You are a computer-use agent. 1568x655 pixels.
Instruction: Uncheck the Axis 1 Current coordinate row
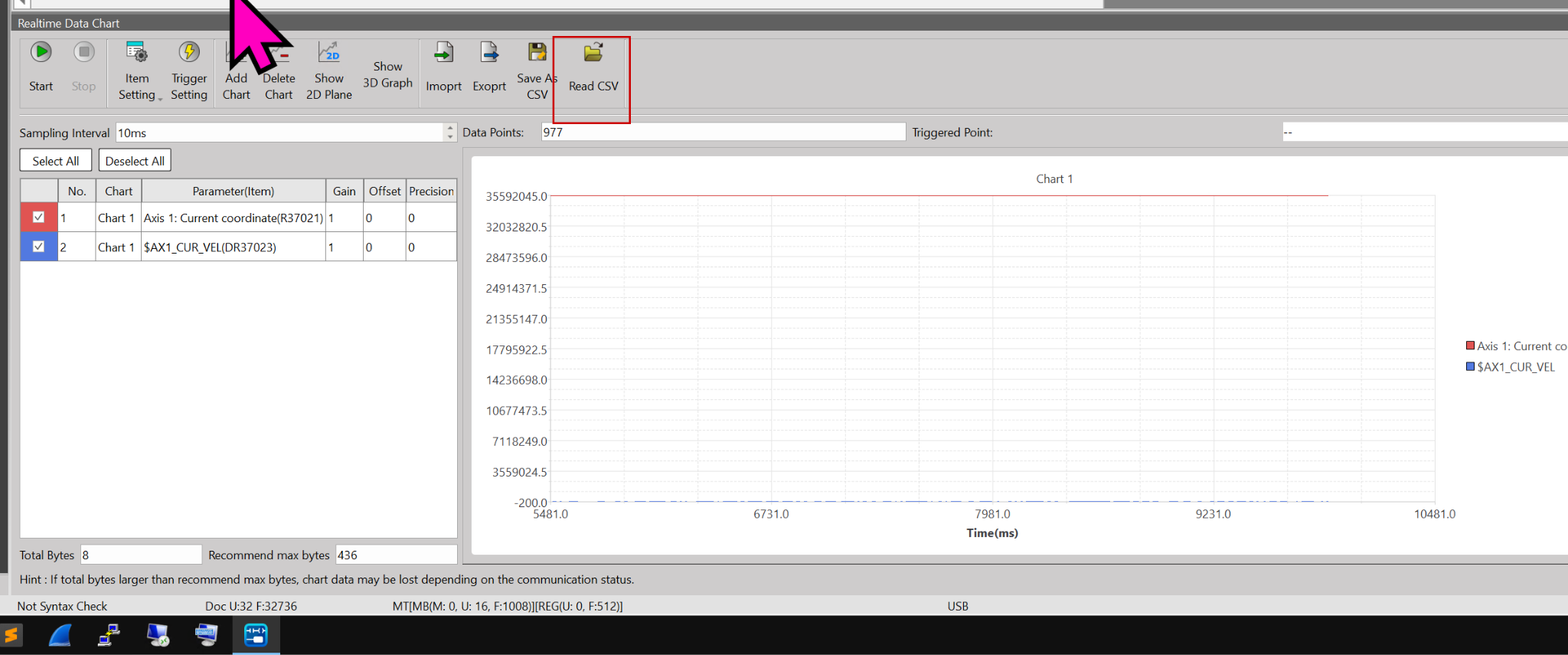click(x=38, y=218)
